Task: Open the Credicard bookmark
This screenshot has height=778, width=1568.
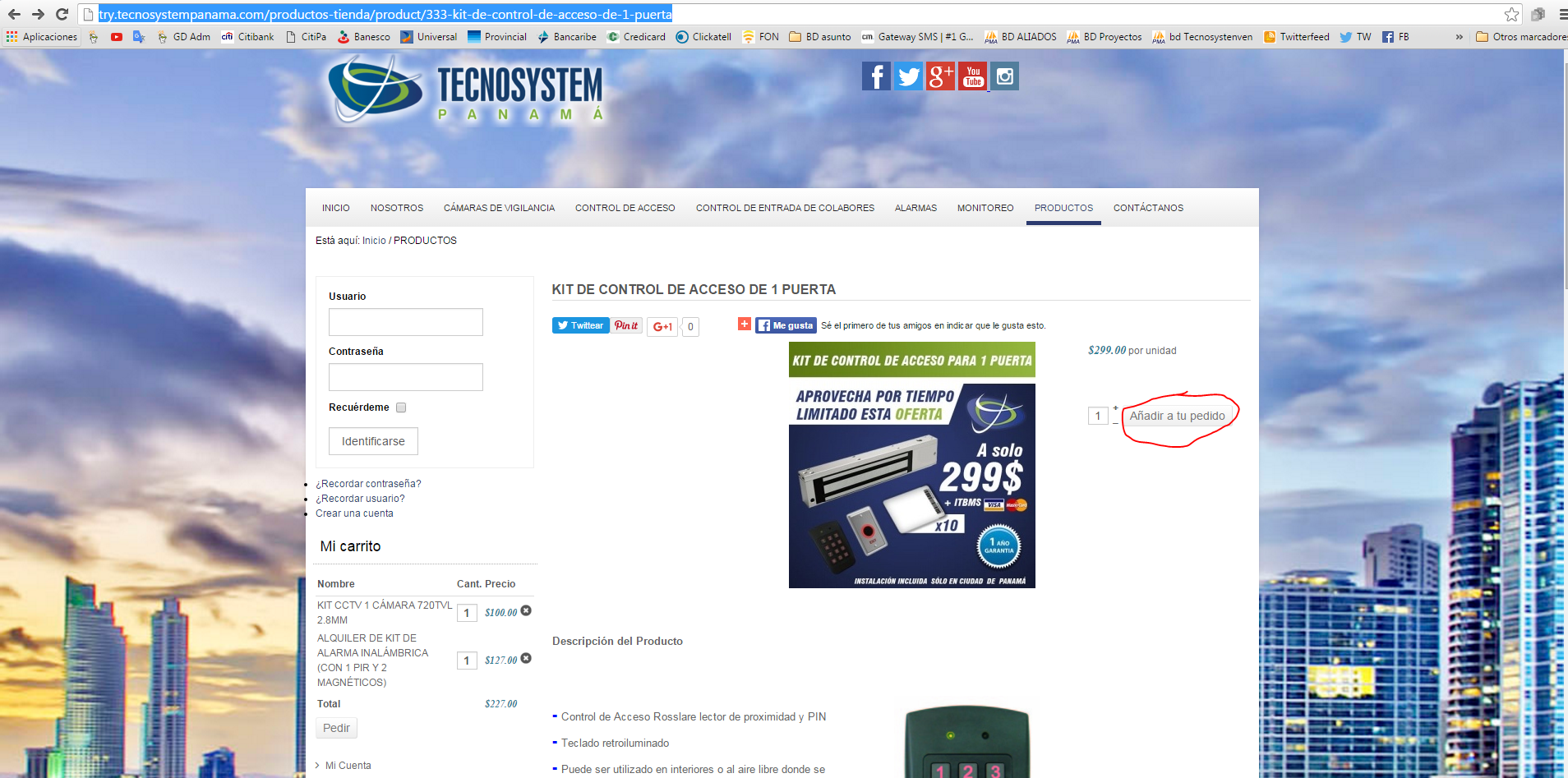Action: (636, 37)
